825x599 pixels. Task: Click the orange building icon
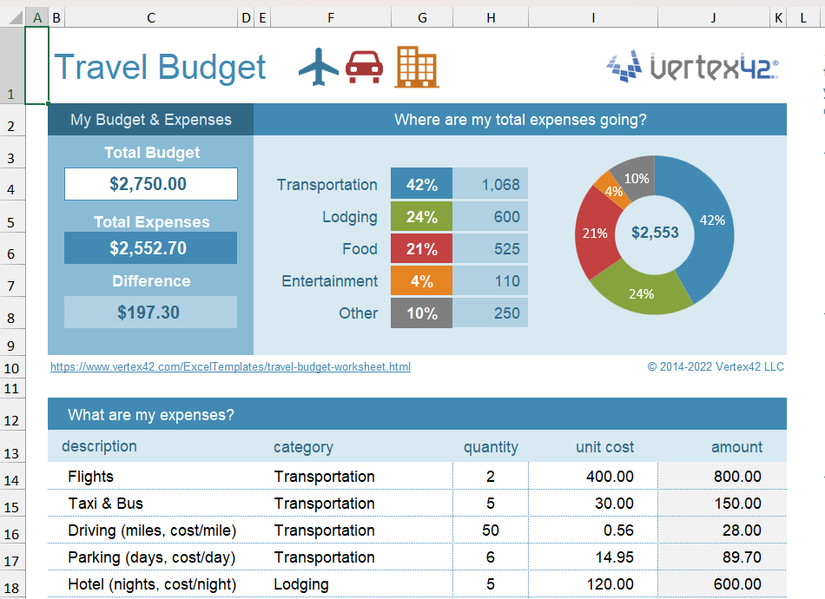click(416, 67)
